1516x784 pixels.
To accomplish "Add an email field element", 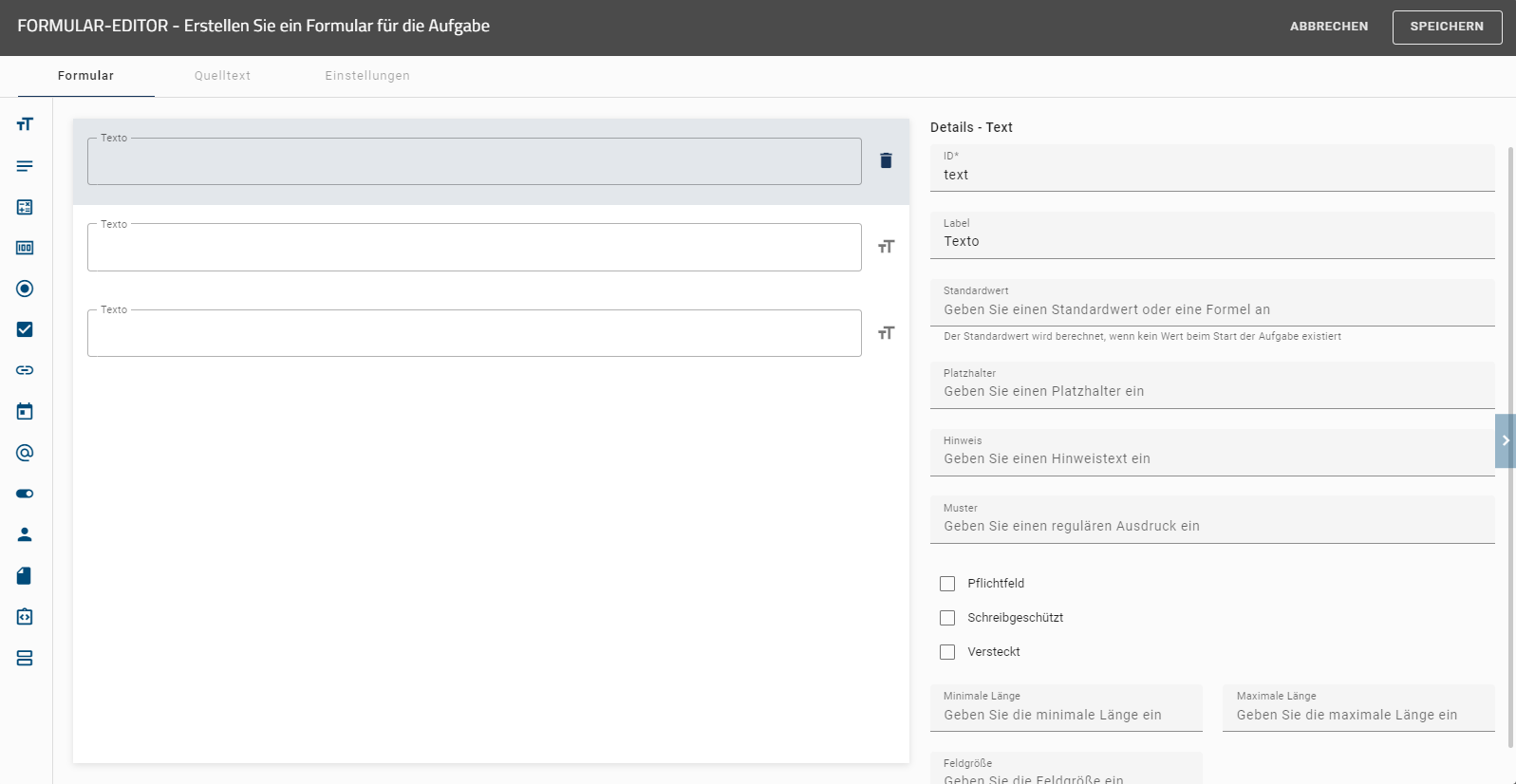I will pyautogui.click(x=25, y=453).
